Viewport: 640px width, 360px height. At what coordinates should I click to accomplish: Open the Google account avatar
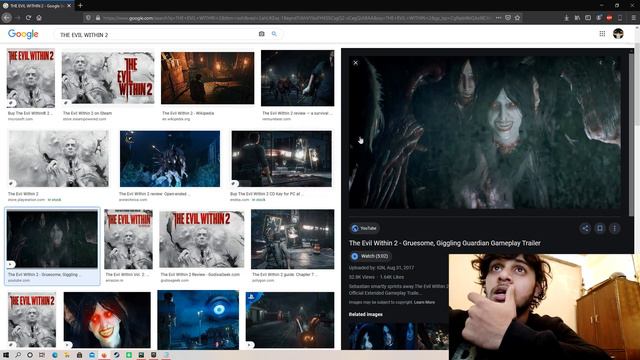pos(618,34)
